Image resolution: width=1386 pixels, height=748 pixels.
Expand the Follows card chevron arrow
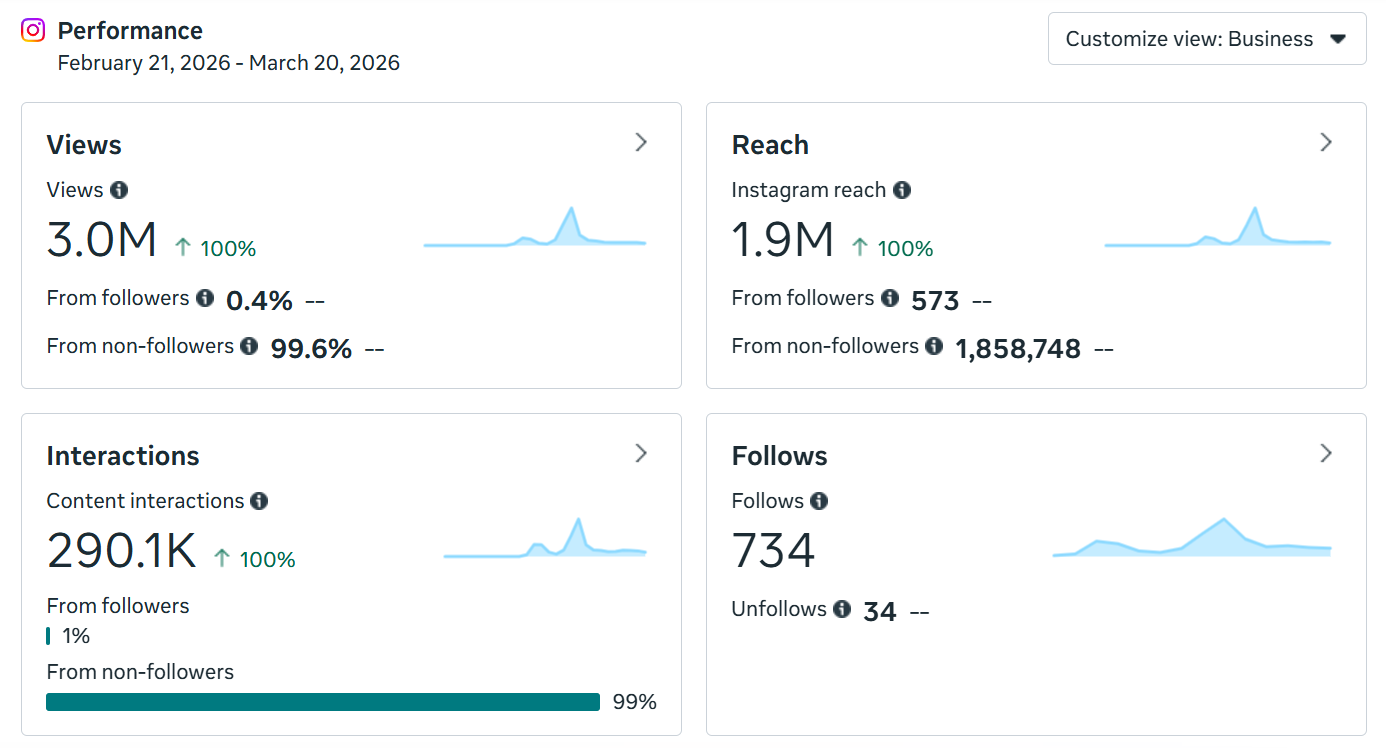tap(1326, 454)
